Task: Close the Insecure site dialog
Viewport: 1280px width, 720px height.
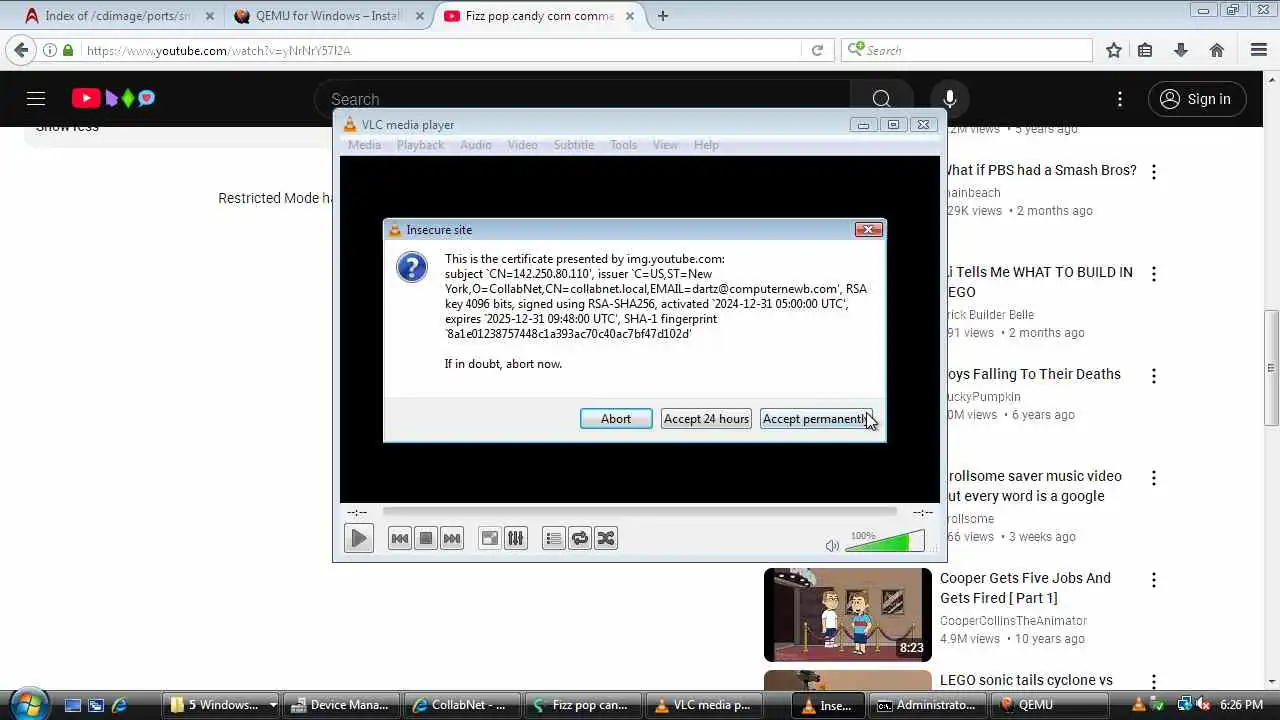Action: (868, 229)
